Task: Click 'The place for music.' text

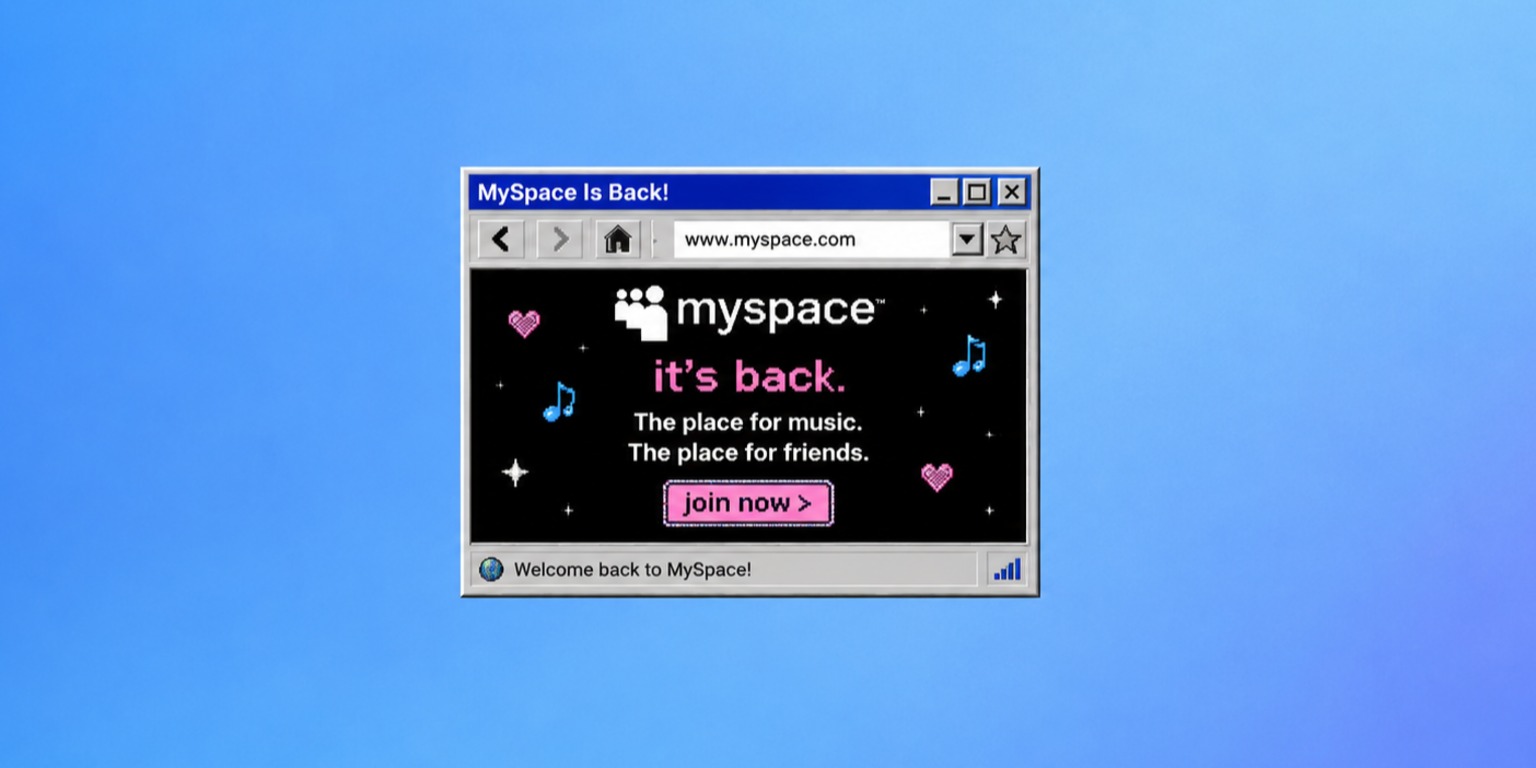Action: point(748,422)
